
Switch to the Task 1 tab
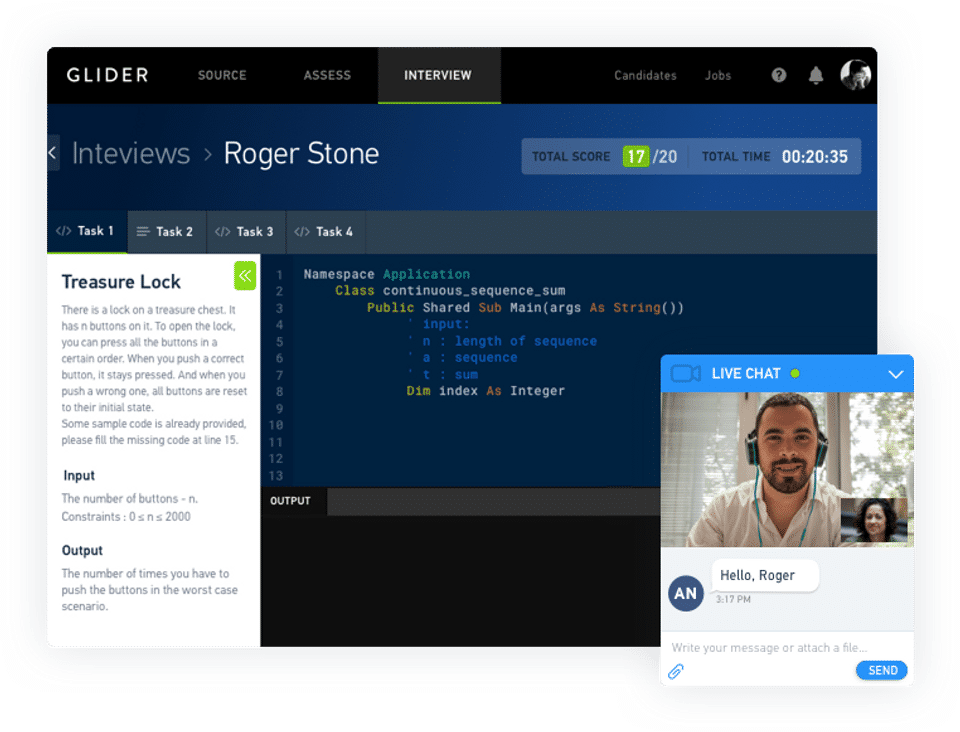click(87, 232)
